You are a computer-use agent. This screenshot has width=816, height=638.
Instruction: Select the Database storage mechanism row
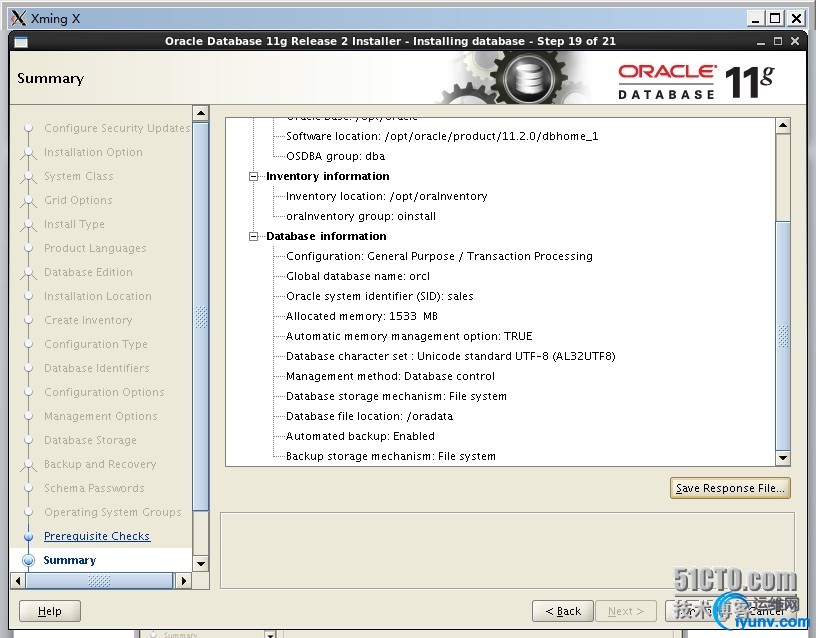[396, 396]
